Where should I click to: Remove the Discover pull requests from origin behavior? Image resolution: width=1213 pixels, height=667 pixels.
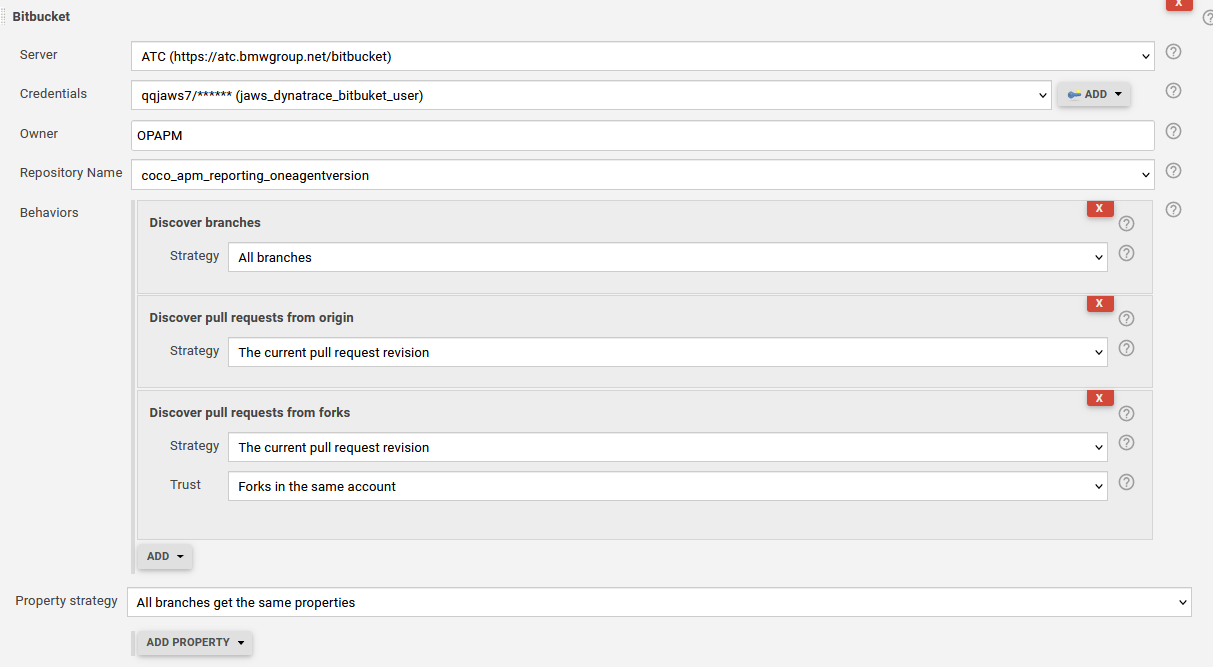[x=1099, y=303]
